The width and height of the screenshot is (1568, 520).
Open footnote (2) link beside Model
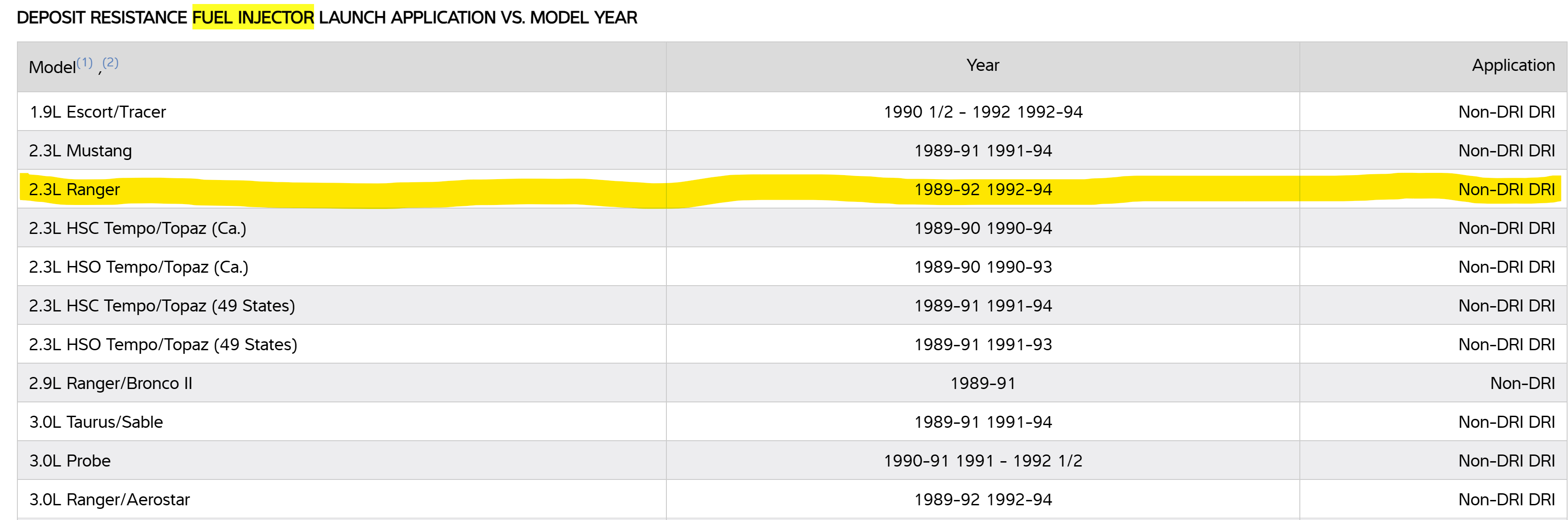(x=110, y=62)
